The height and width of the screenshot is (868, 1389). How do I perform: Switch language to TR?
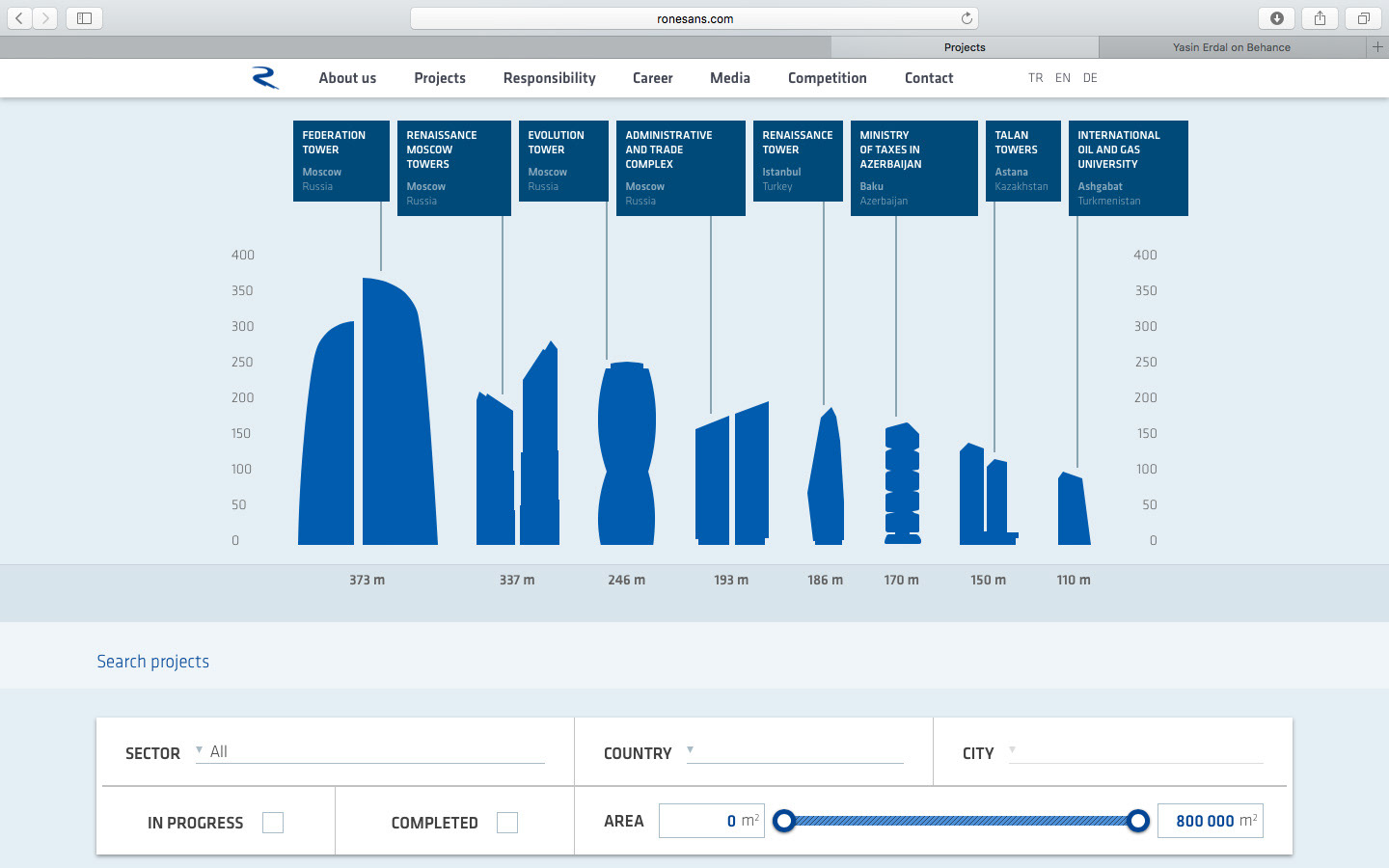pos(1035,78)
